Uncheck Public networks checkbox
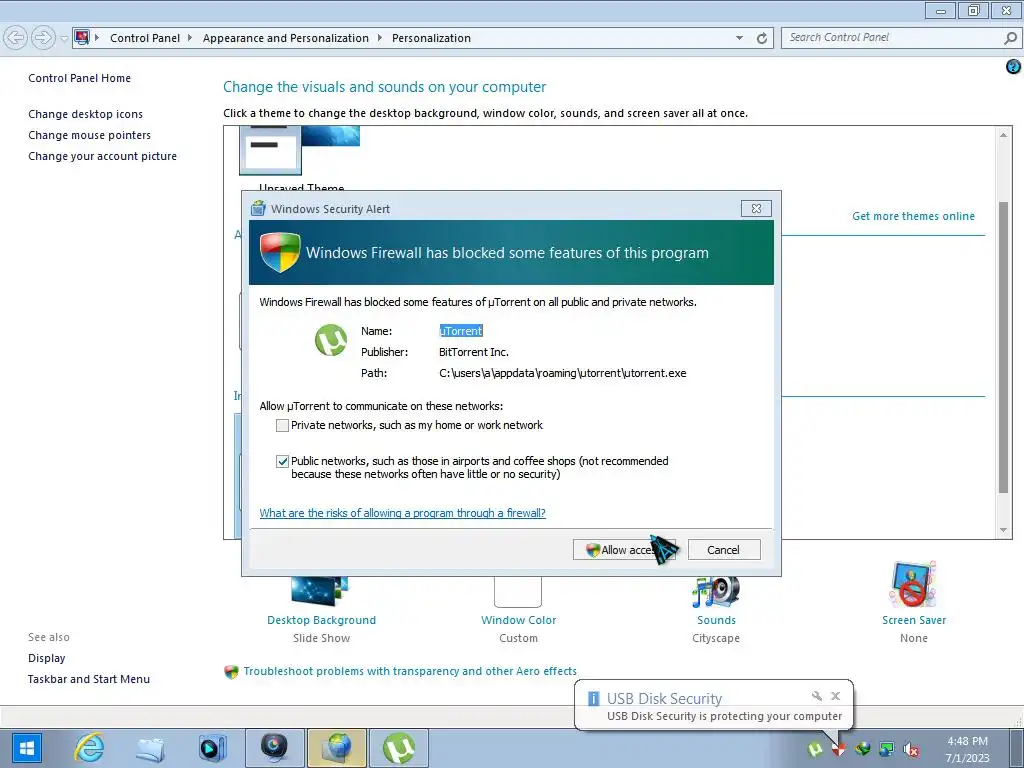The height and width of the screenshot is (768, 1024). pyautogui.click(x=282, y=461)
